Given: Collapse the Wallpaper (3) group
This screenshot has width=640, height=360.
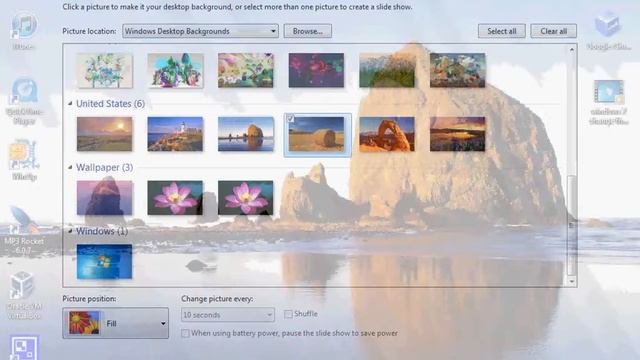Looking at the screenshot, I should pyautogui.click(x=70, y=167).
